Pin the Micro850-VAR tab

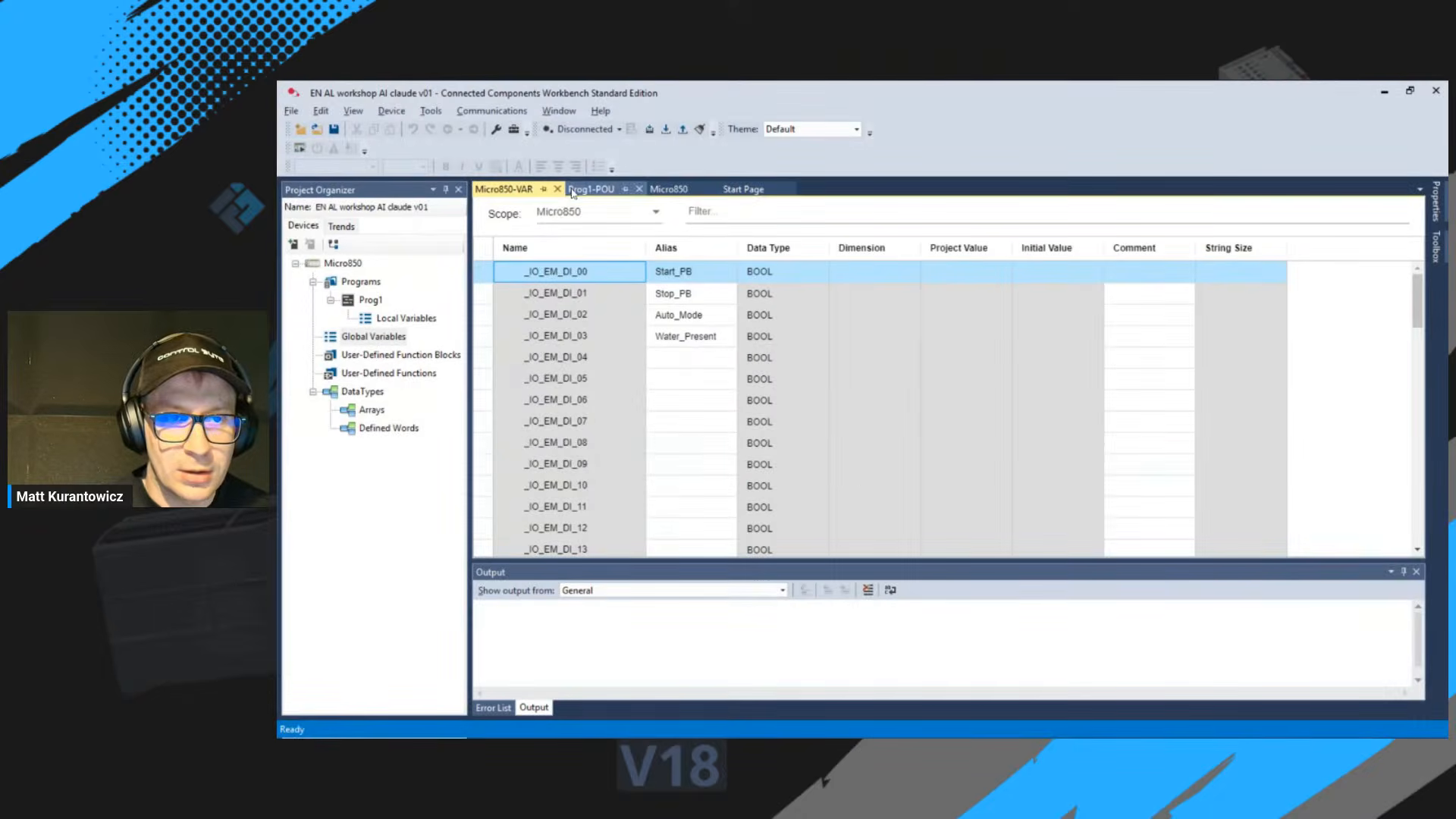coord(544,189)
